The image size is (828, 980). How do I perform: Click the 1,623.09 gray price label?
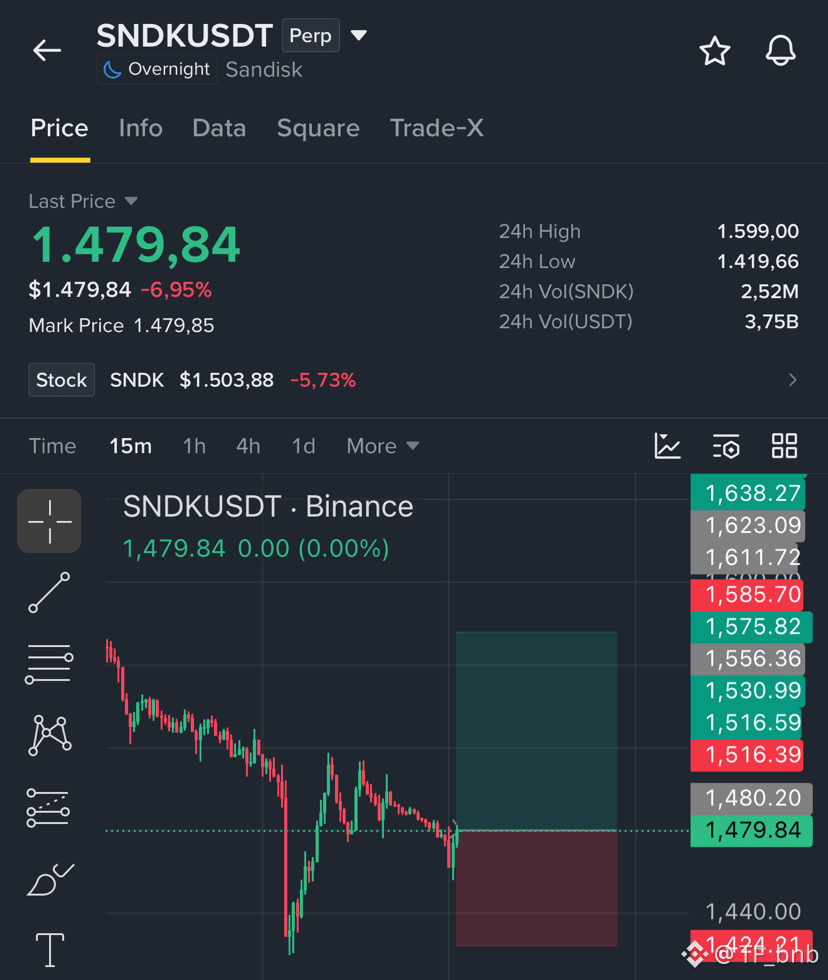click(748, 526)
